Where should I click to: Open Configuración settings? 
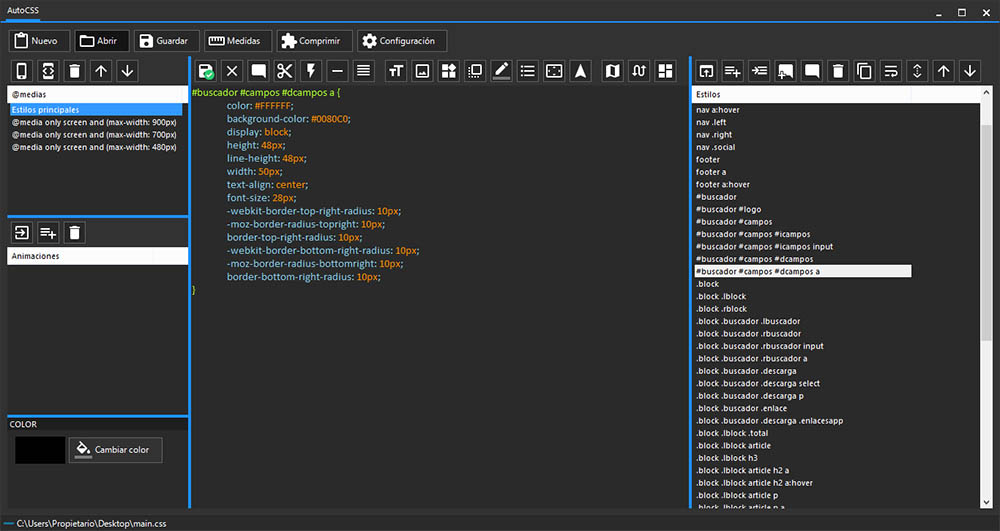coord(402,41)
